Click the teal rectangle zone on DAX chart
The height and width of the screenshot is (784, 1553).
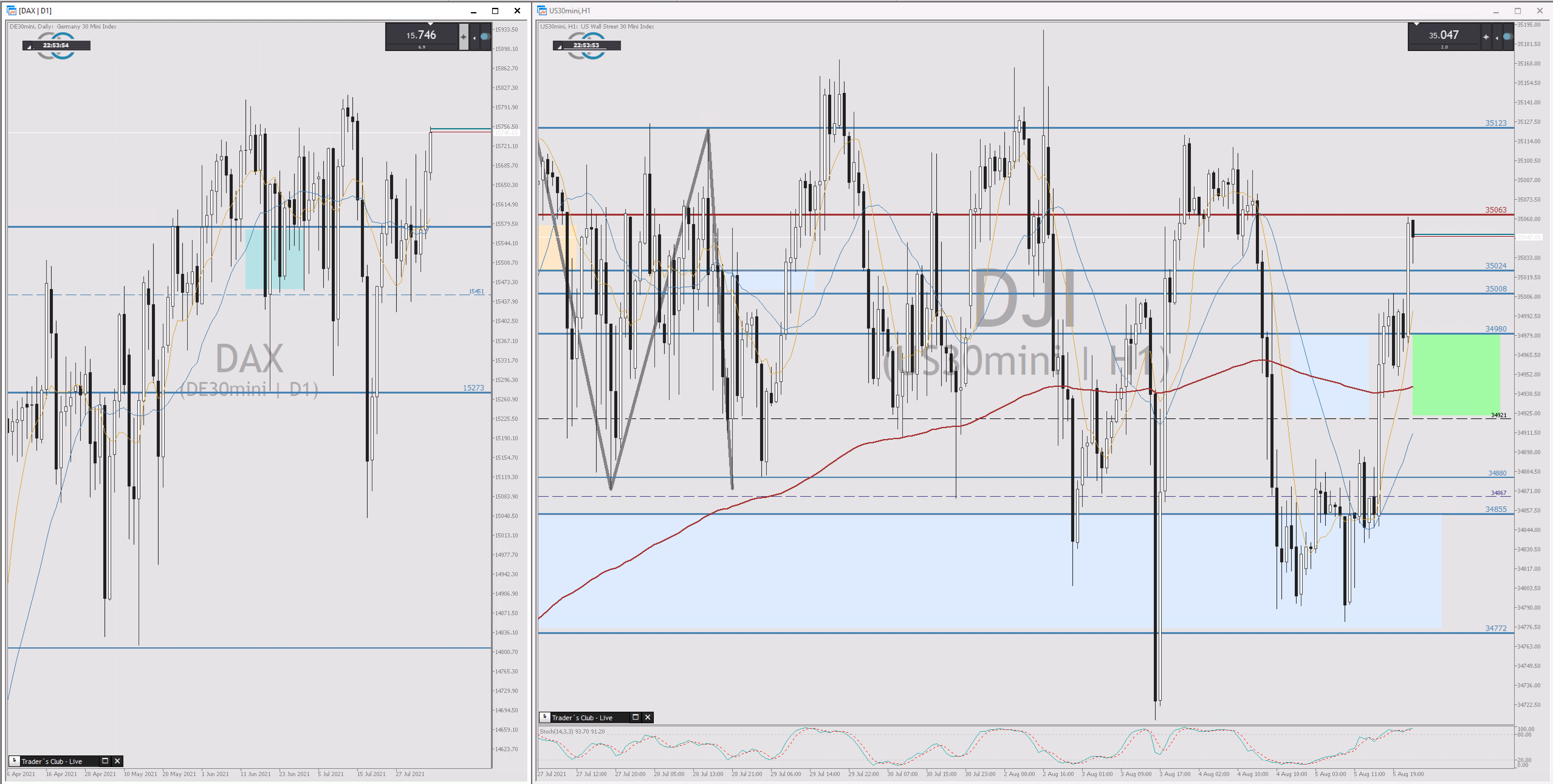tap(274, 258)
